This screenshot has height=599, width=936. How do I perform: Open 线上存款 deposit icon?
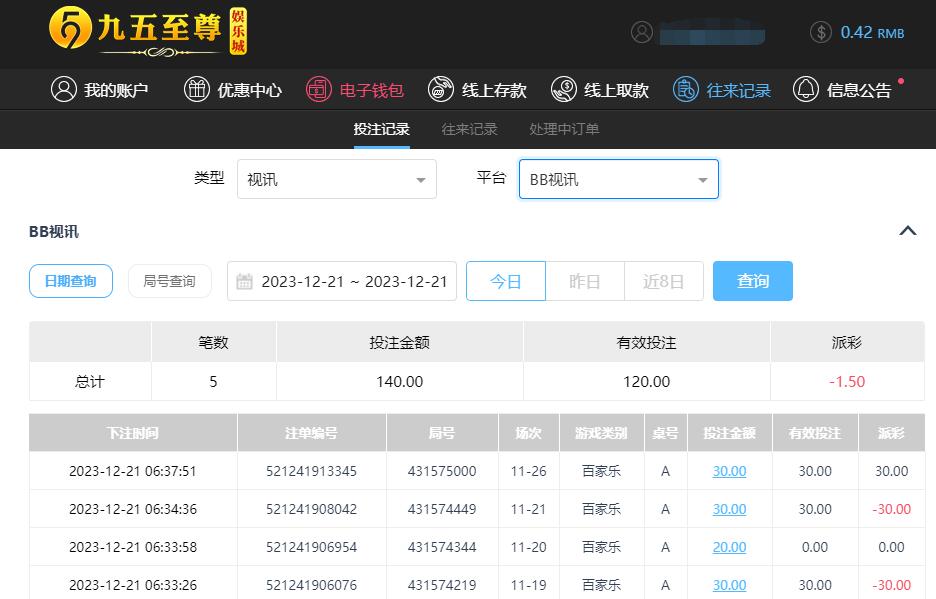(441, 90)
